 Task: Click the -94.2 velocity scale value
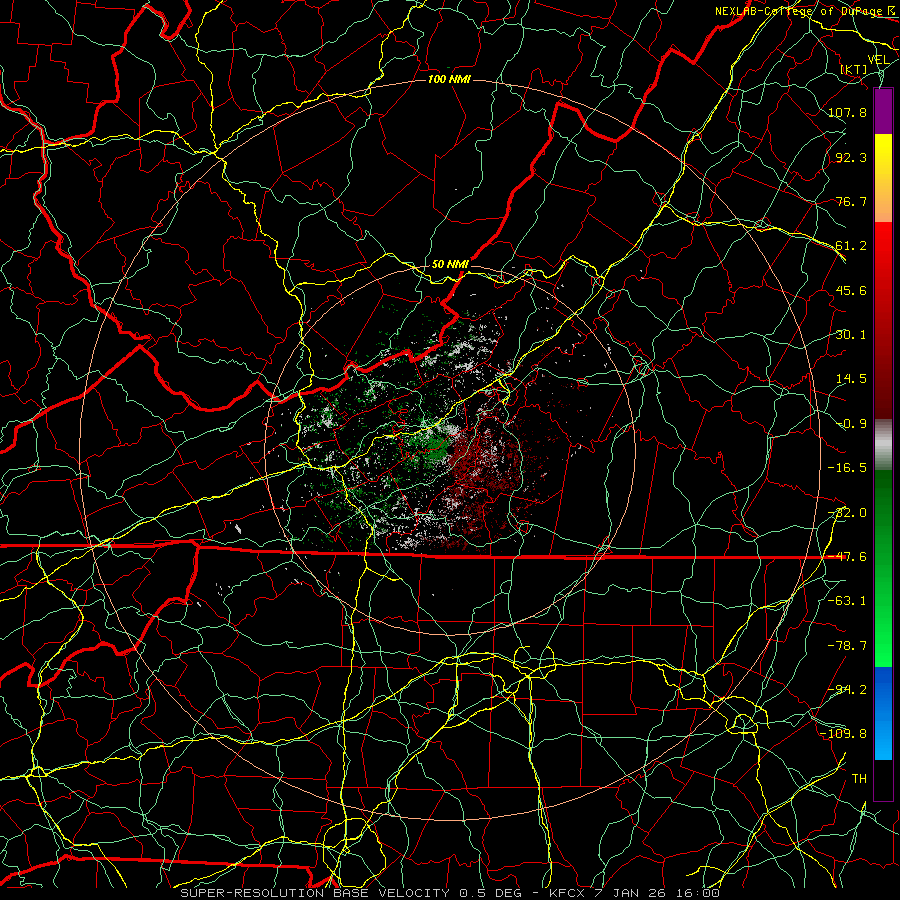pos(847,690)
